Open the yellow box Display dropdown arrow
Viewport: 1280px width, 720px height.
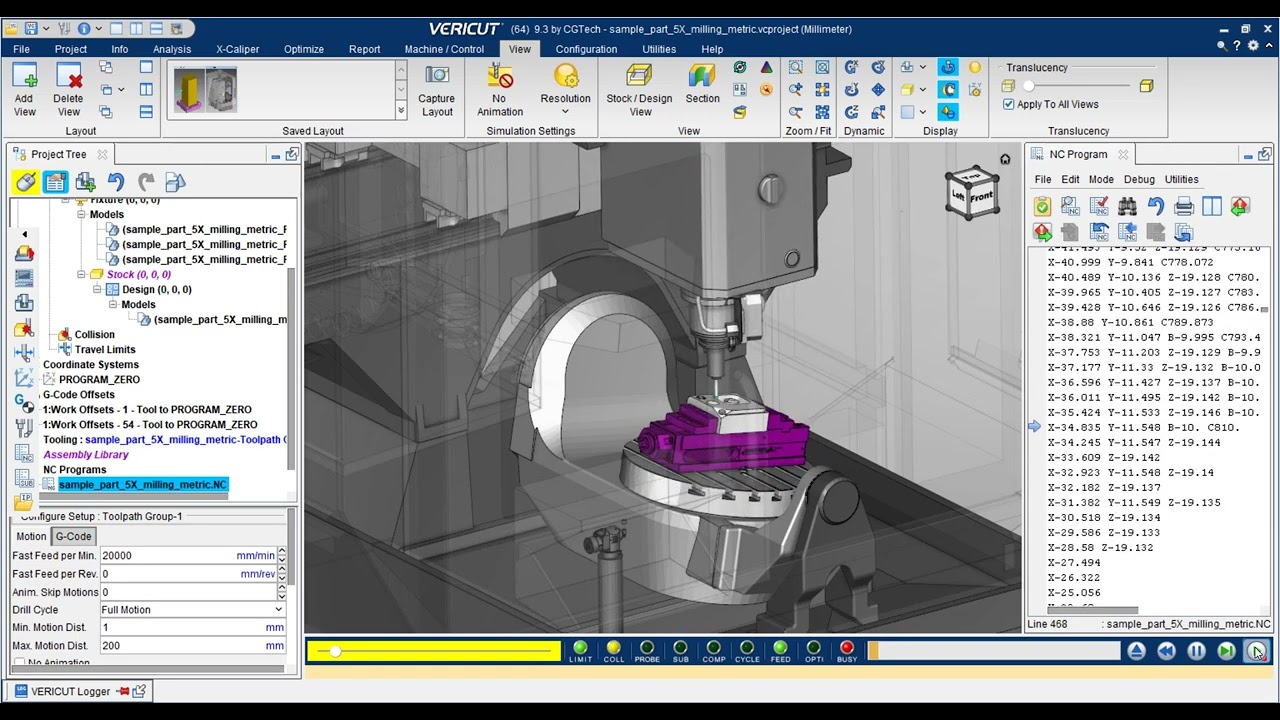point(922,90)
